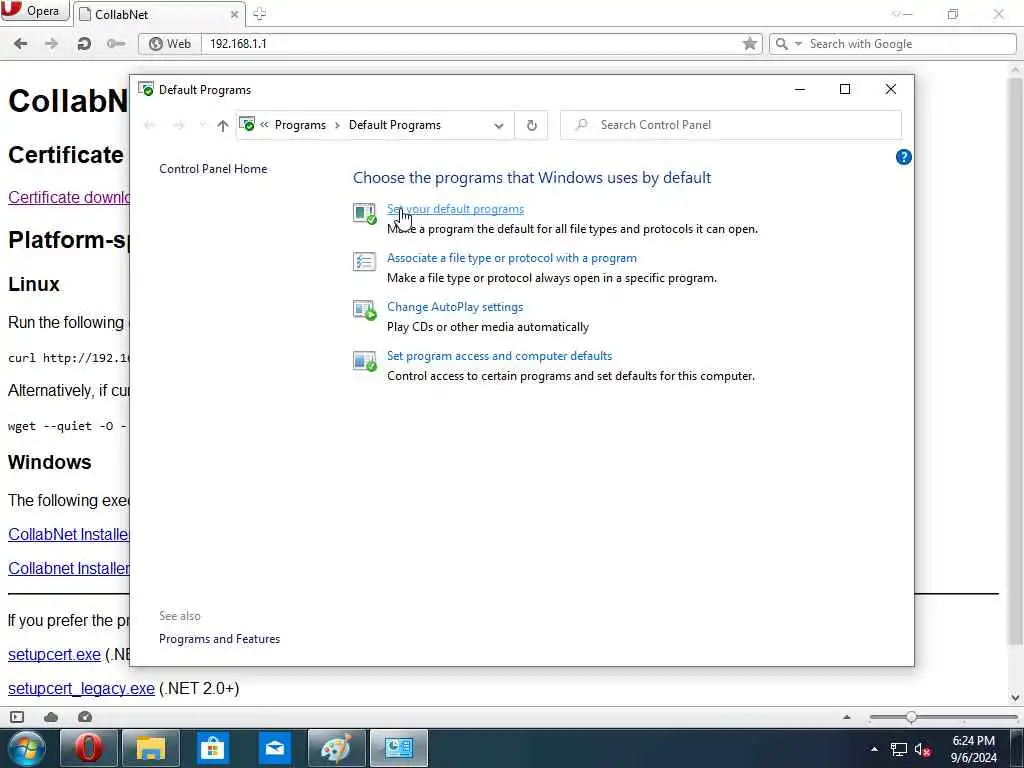Go forward in Opera browser
Screen dimensions: 1024x768
point(51,44)
